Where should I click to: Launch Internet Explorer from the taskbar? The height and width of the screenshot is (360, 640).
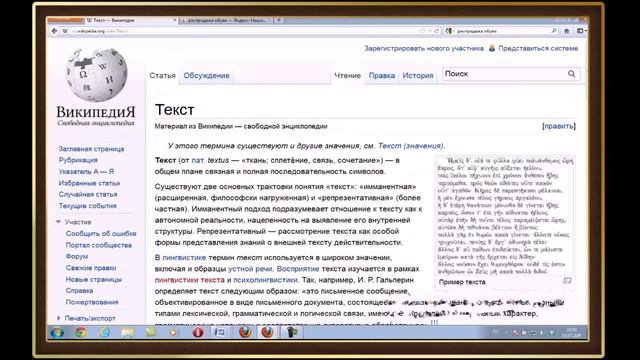pyautogui.click(x=104, y=332)
